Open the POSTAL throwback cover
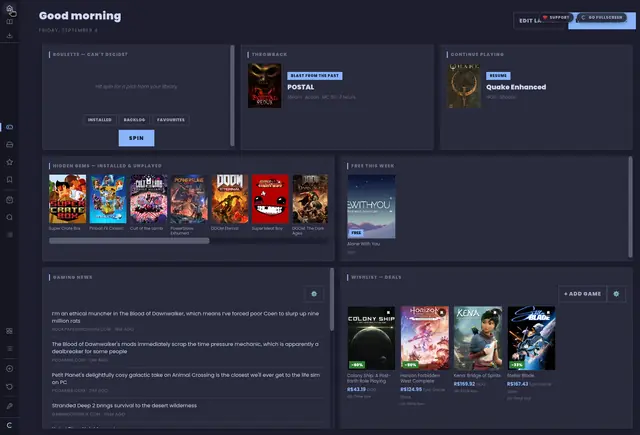640x435 pixels. 264,86
